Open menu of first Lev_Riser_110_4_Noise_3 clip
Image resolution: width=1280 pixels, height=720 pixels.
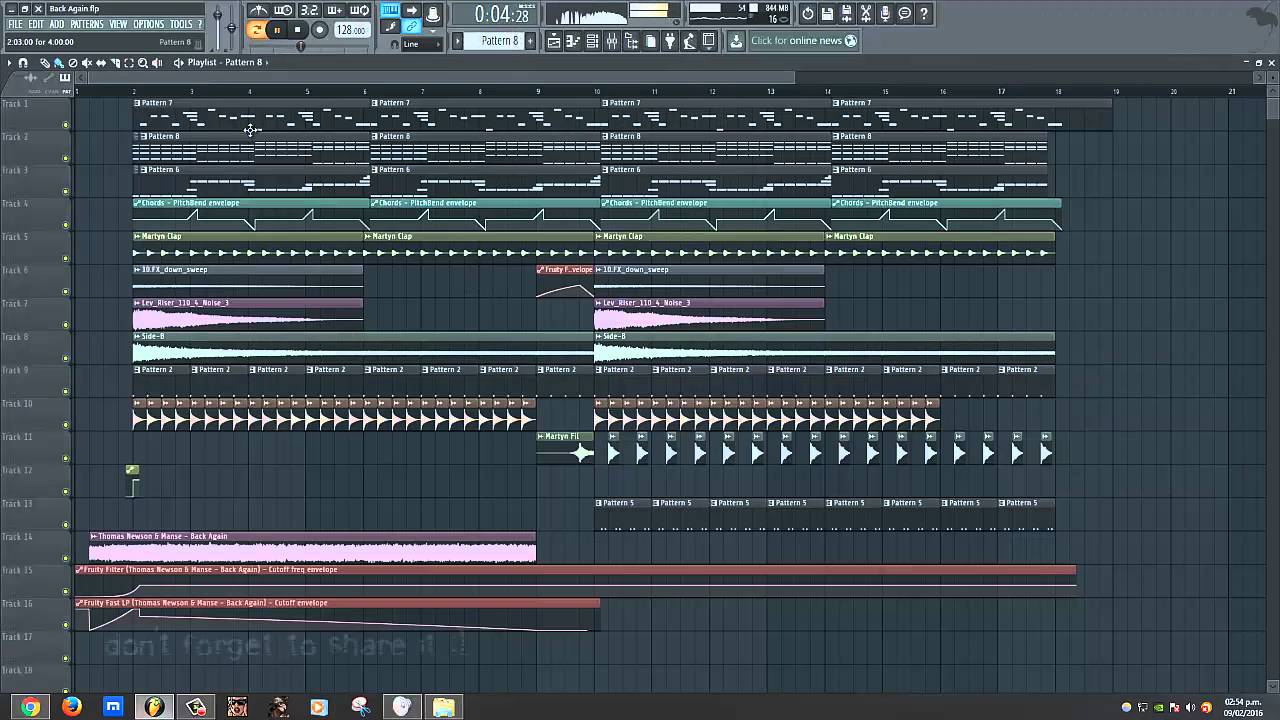pos(137,302)
